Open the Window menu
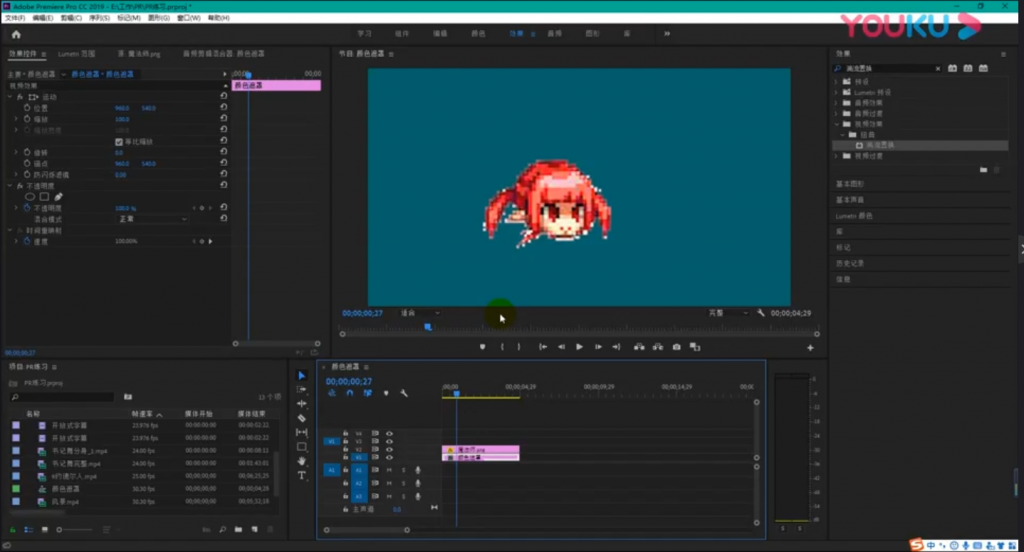 189,18
